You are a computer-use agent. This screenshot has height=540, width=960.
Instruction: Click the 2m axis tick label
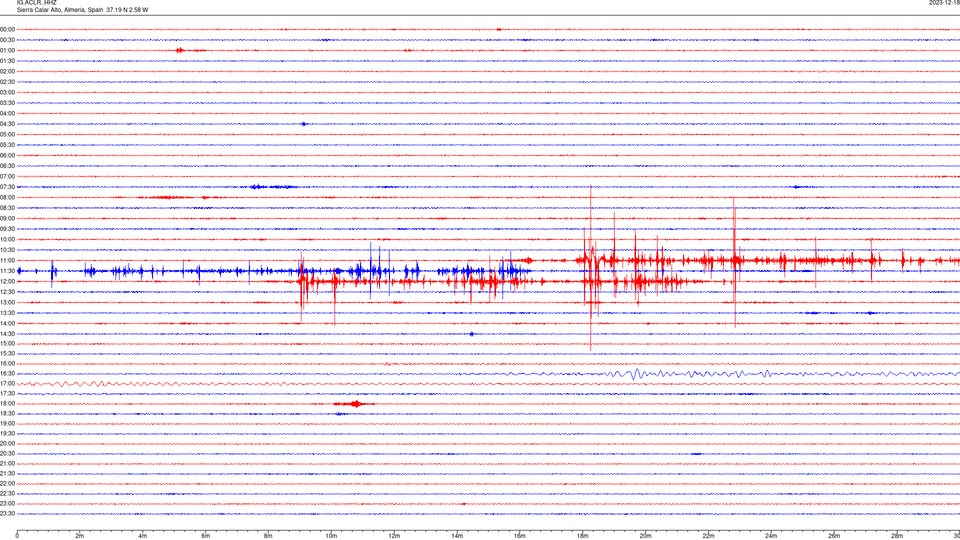click(x=80, y=536)
